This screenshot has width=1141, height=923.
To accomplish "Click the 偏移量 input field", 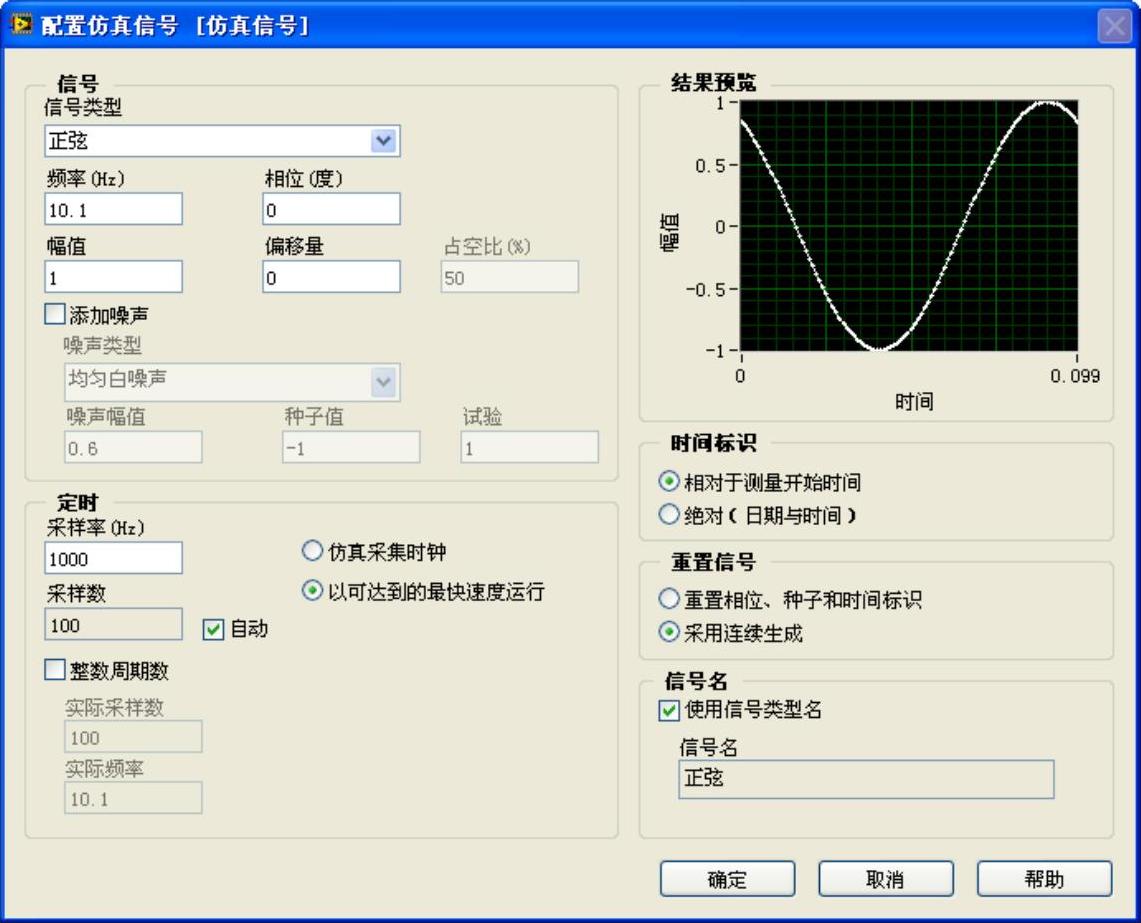I will pyautogui.click(x=331, y=277).
